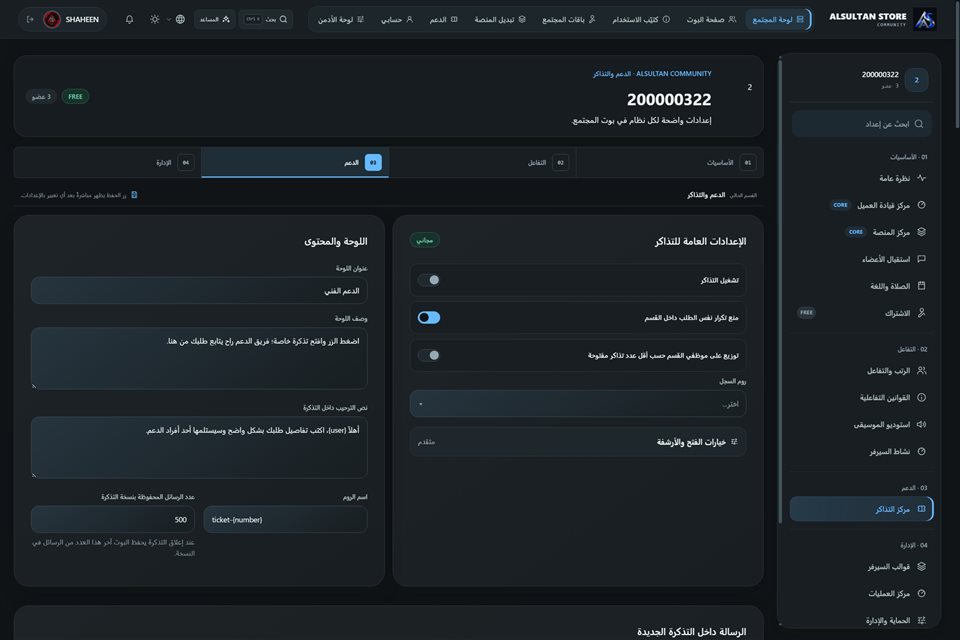The image size is (960, 640).
Task: Turn on توزيع على موظفي القسم toggle
Action: 429,355
